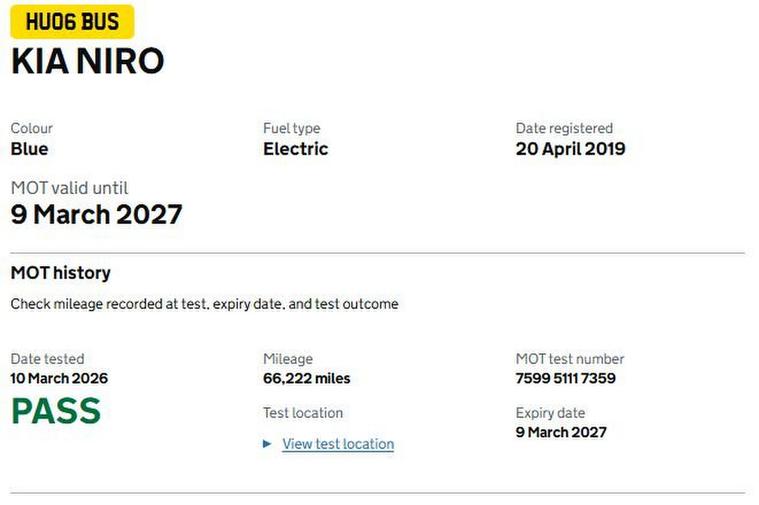The width and height of the screenshot is (759, 505).
Task: Select the 20 April 2019 registration date
Action: point(570,149)
